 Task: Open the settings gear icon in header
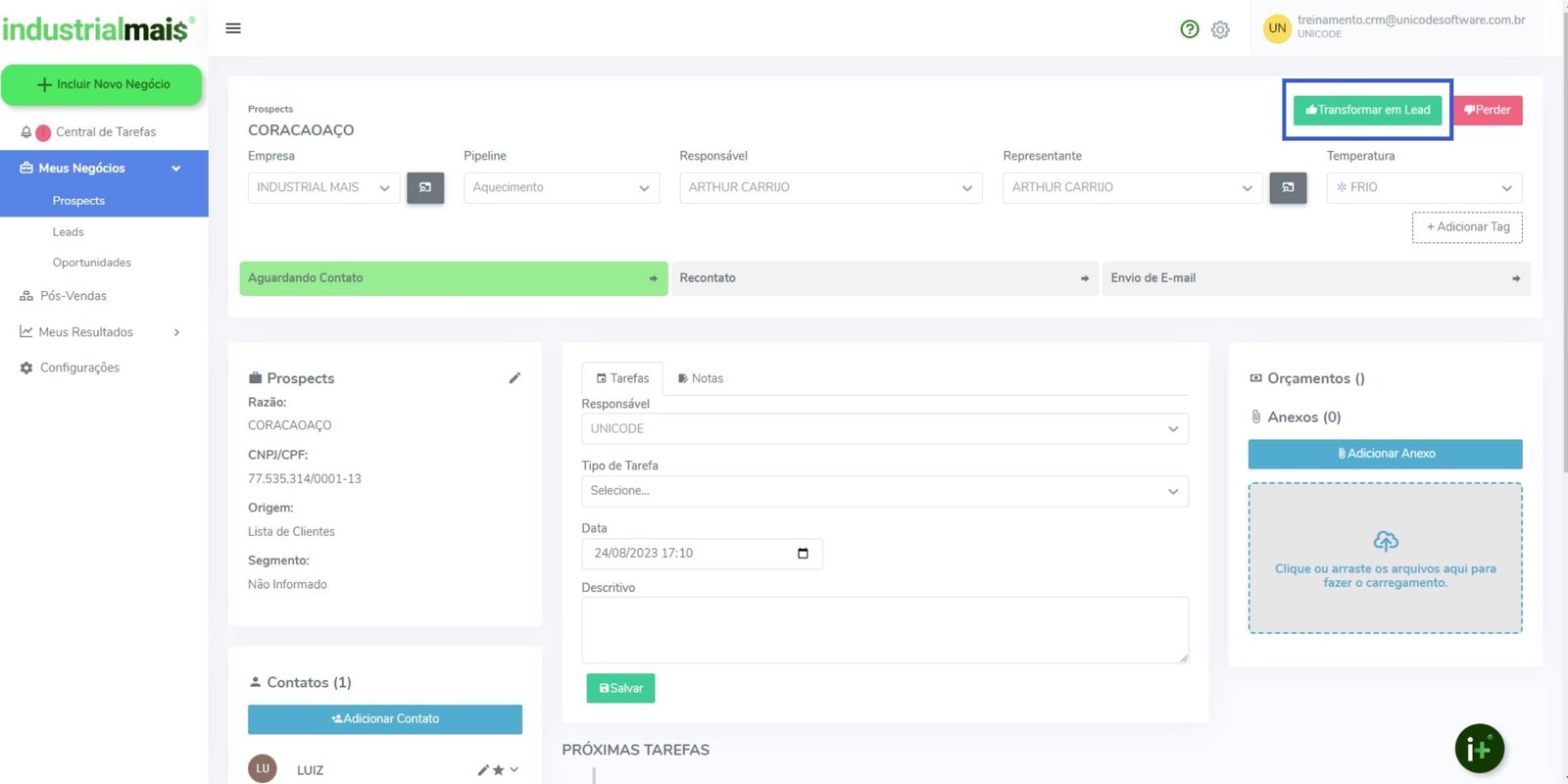pyautogui.click(x=1220, y=29)
